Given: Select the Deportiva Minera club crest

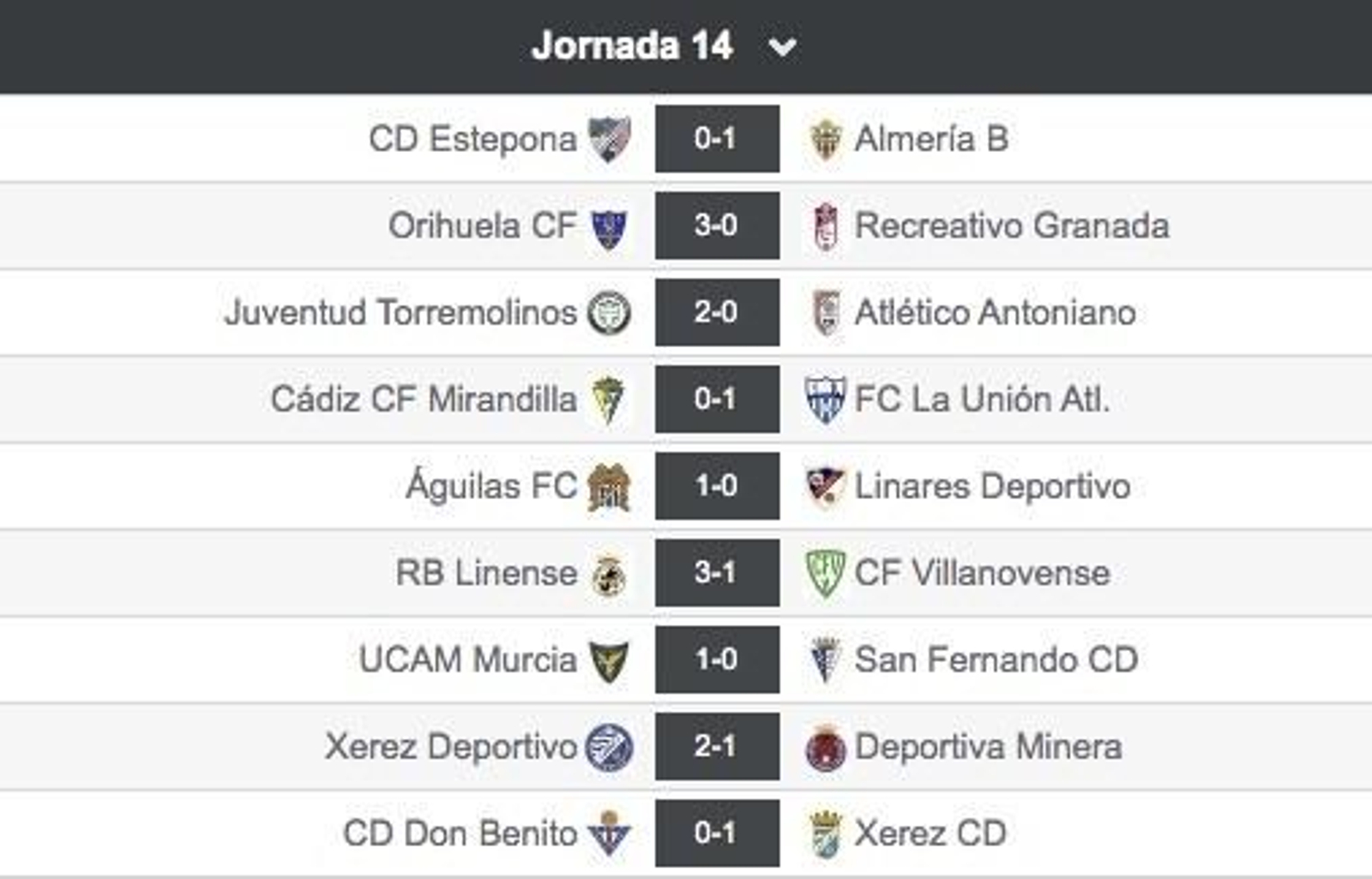Looking at the screenshot, I should click(x=826, y=748).
